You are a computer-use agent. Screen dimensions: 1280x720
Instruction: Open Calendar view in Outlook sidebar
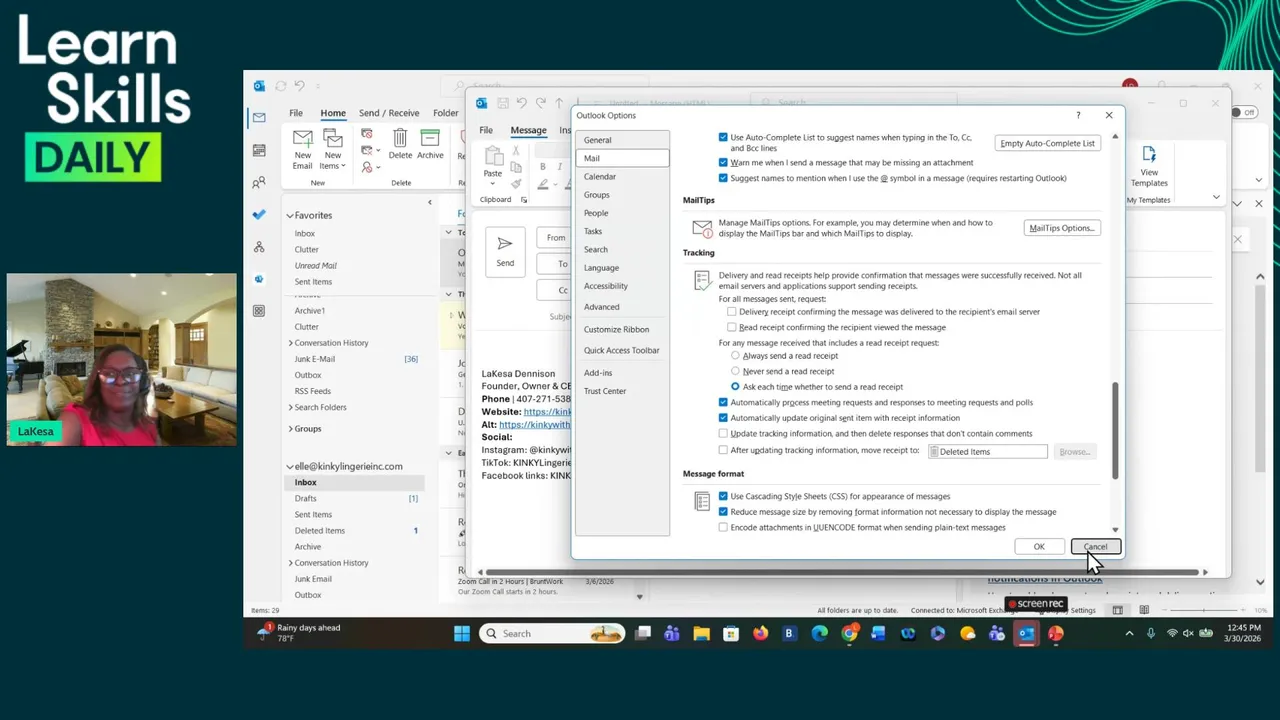coord(259,150)
